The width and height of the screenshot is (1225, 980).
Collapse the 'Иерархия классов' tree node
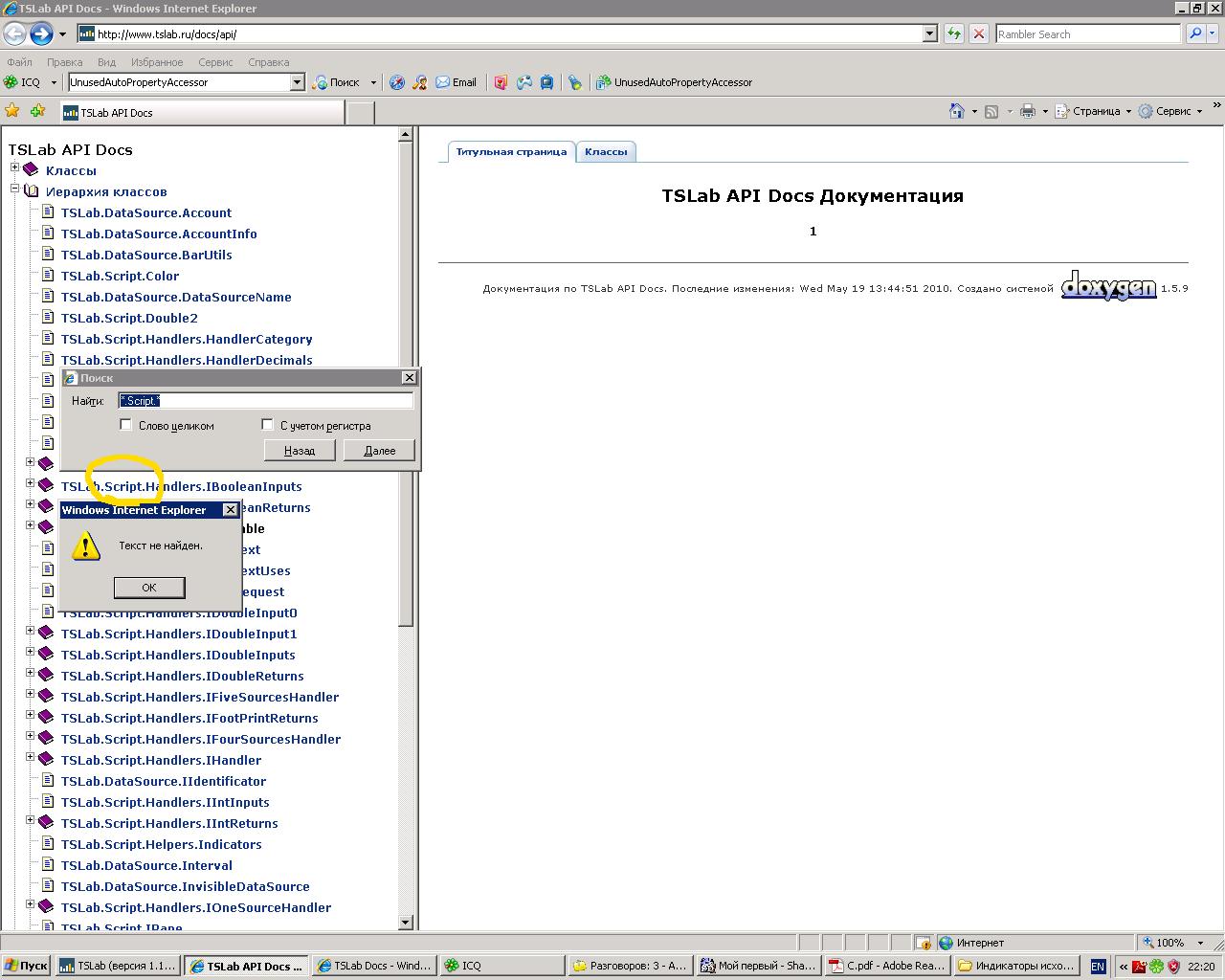click(x=14, y=189)
